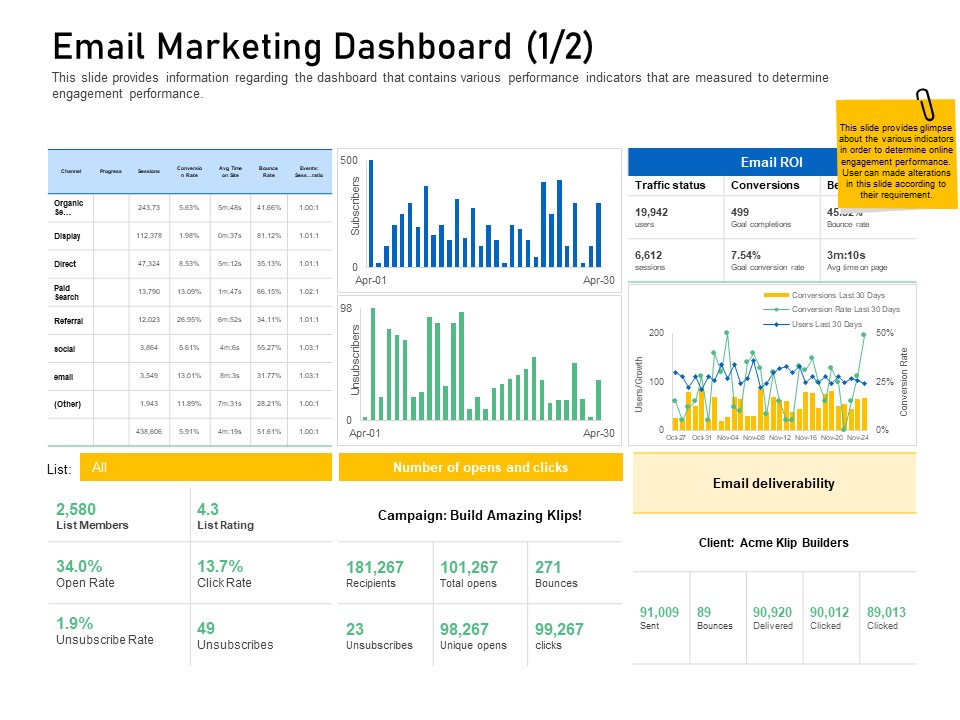The image size is (960, 720).
Task: Select the Referral channel row label
Action: [69, 321]
